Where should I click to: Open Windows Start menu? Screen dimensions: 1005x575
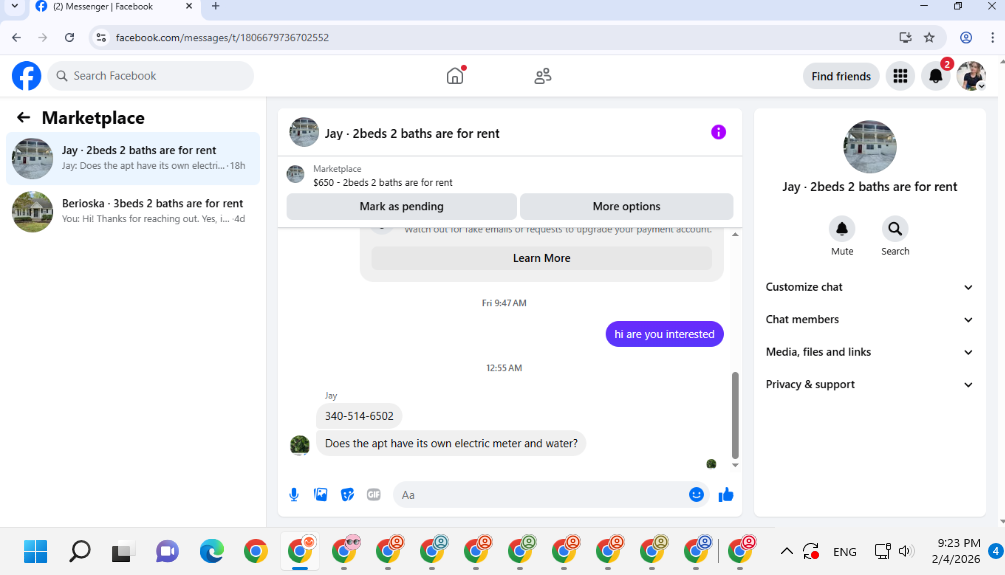click(x=35, y=551)
